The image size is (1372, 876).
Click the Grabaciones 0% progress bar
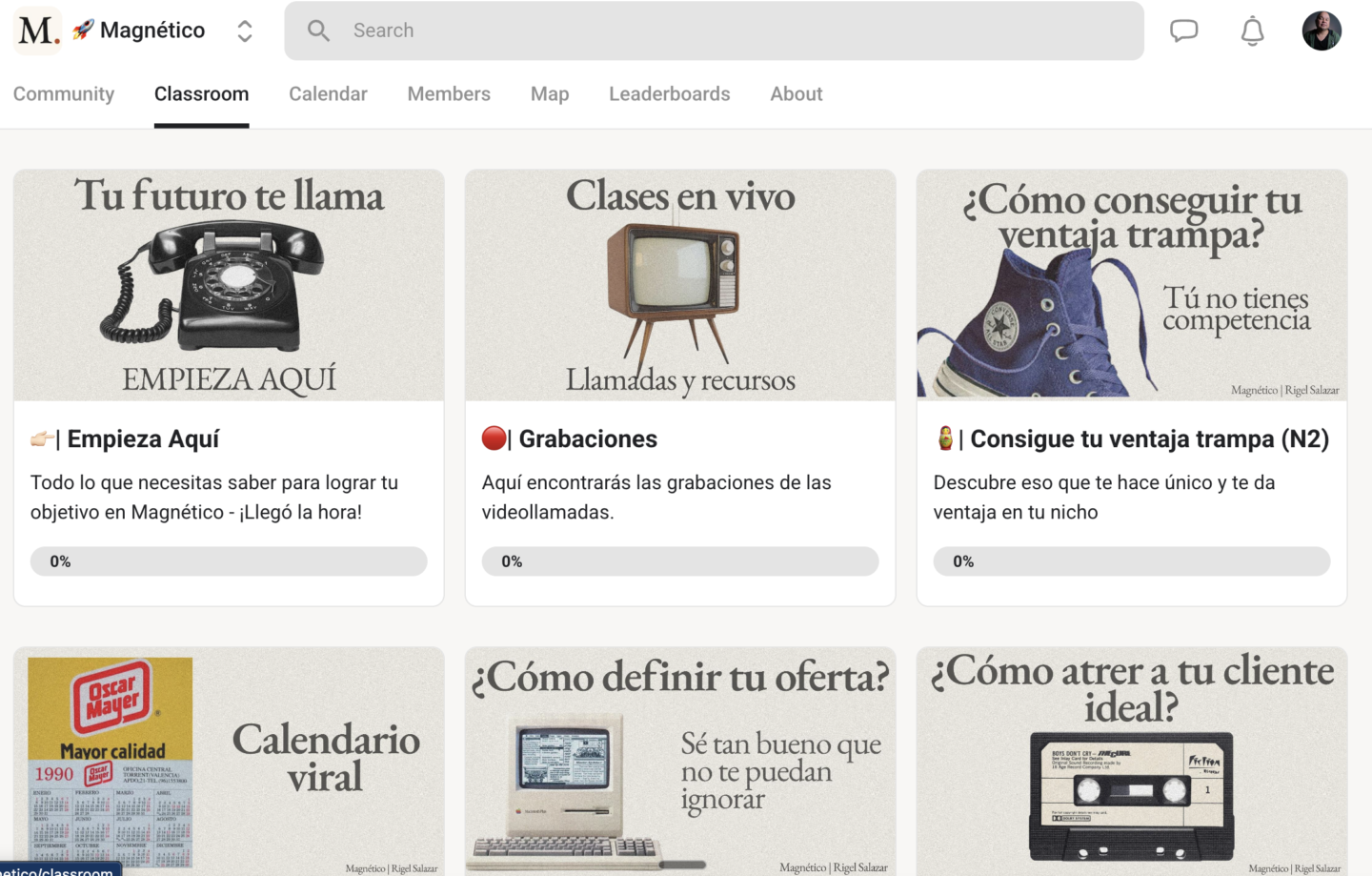pos(680,561)
